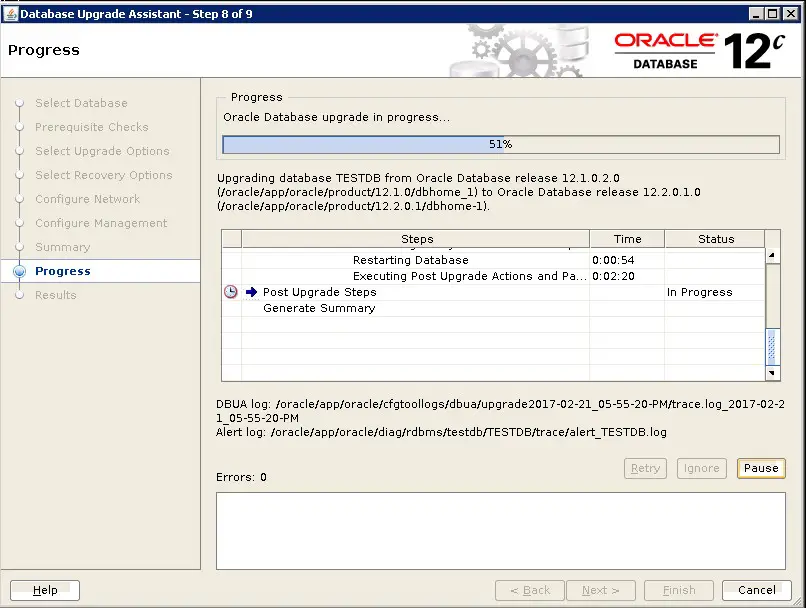Maximize the Database Upgrade Assistant window
The image size is (806, 608).
[x=773, y=14]
